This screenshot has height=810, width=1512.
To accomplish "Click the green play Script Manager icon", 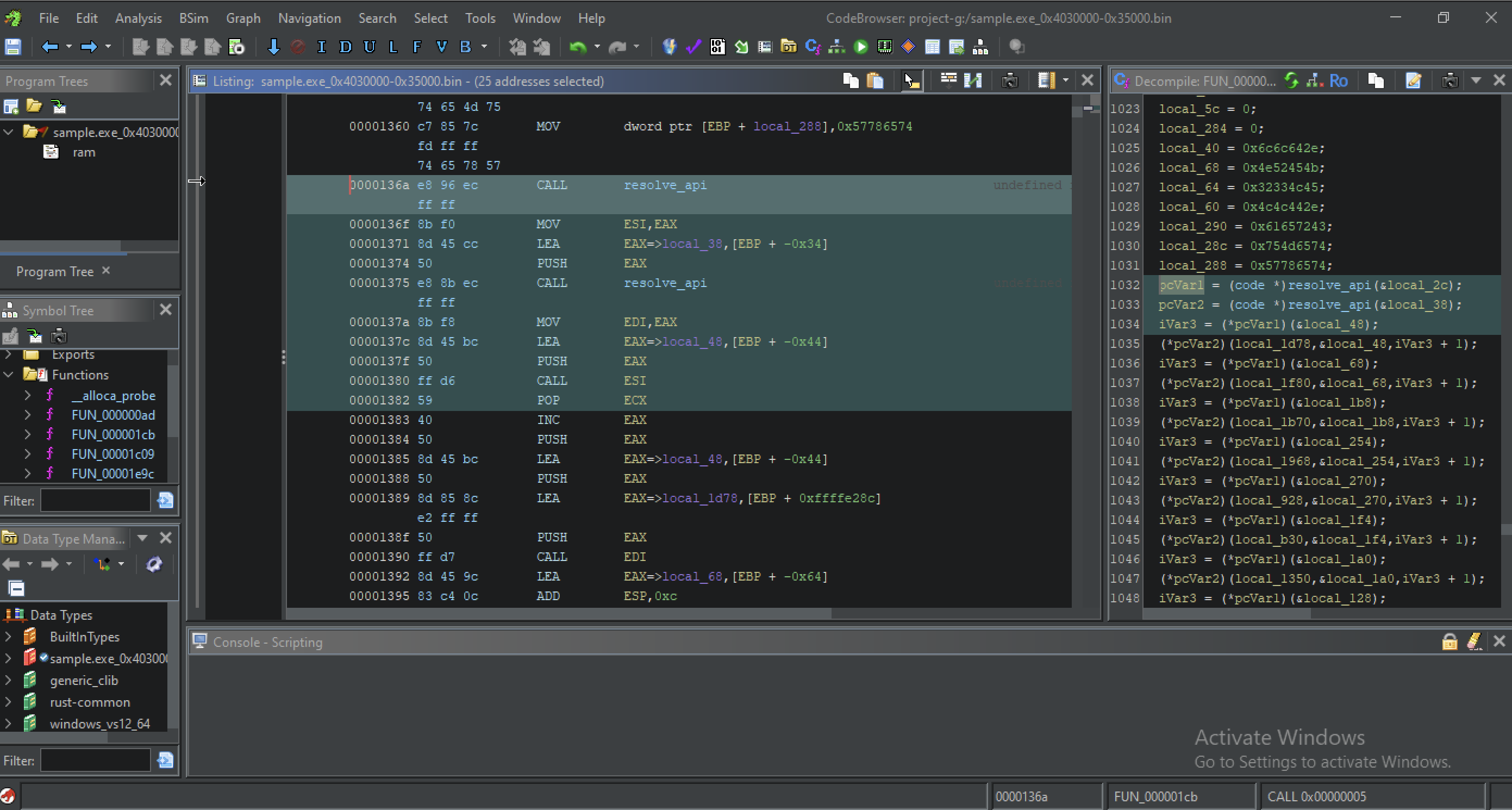I will (x=861, y=47).
